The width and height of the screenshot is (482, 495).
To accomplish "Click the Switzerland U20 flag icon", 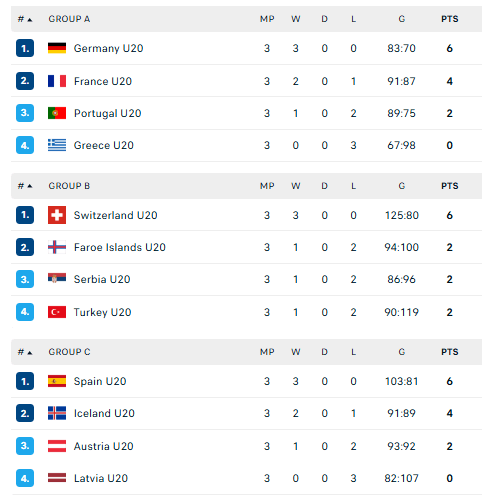I will 57,215.
